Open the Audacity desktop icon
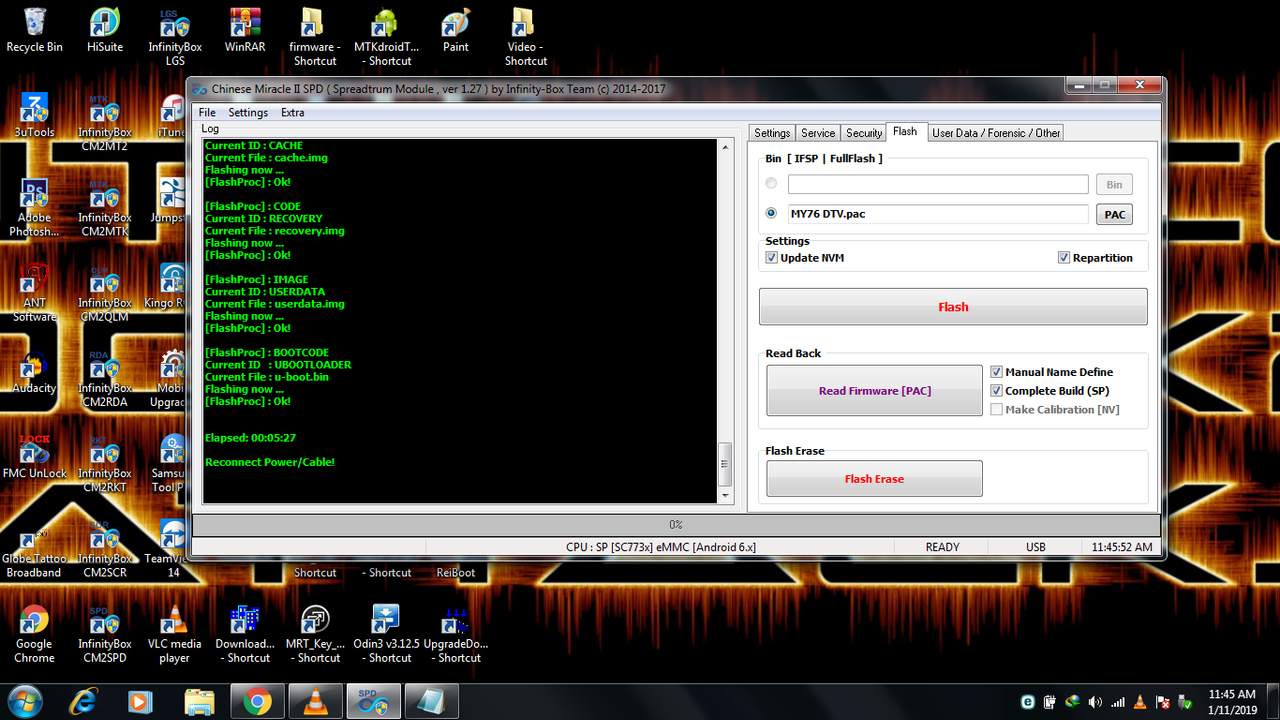1280x720 pixels. pos(34,372)
